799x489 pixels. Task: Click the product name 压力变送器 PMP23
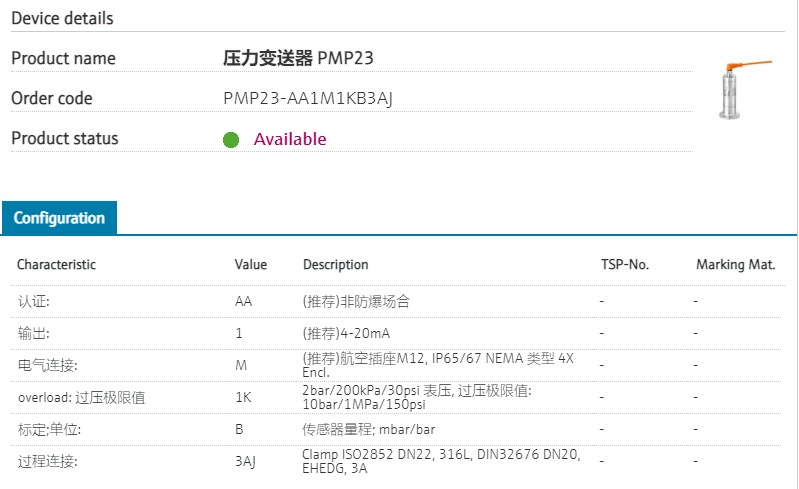[298, 58]
